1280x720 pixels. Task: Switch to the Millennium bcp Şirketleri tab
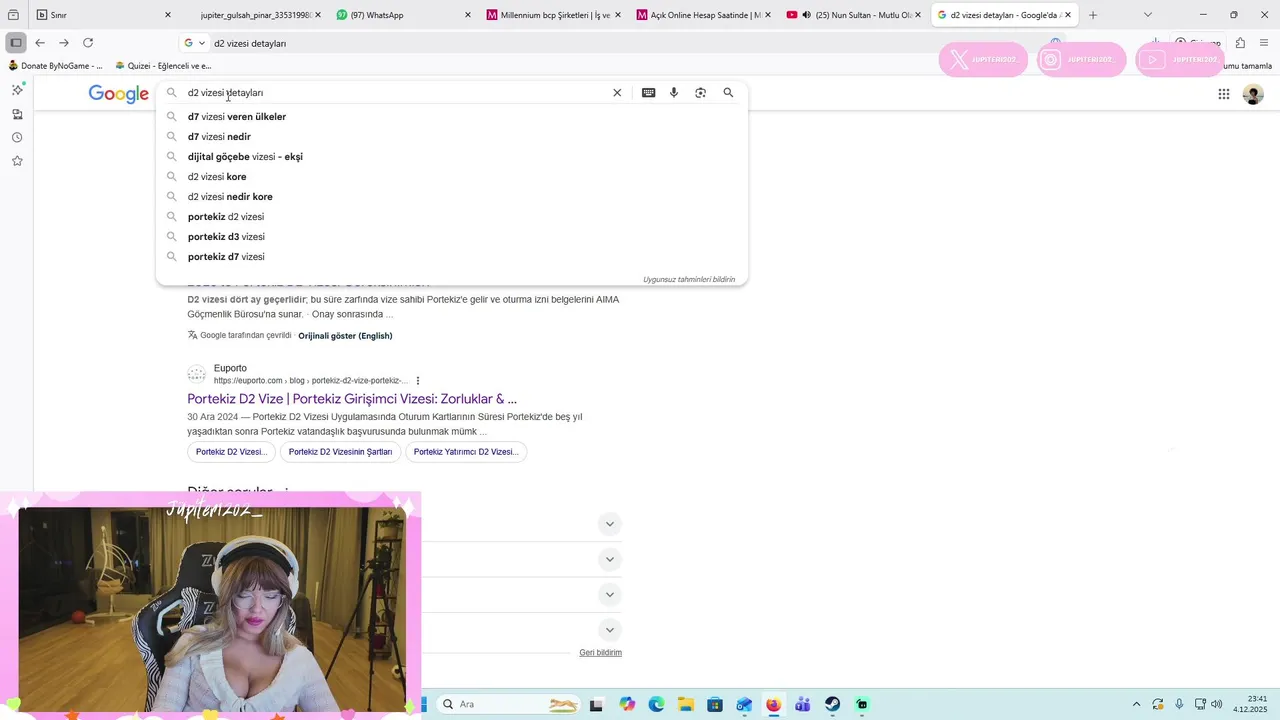pos(555,15)
